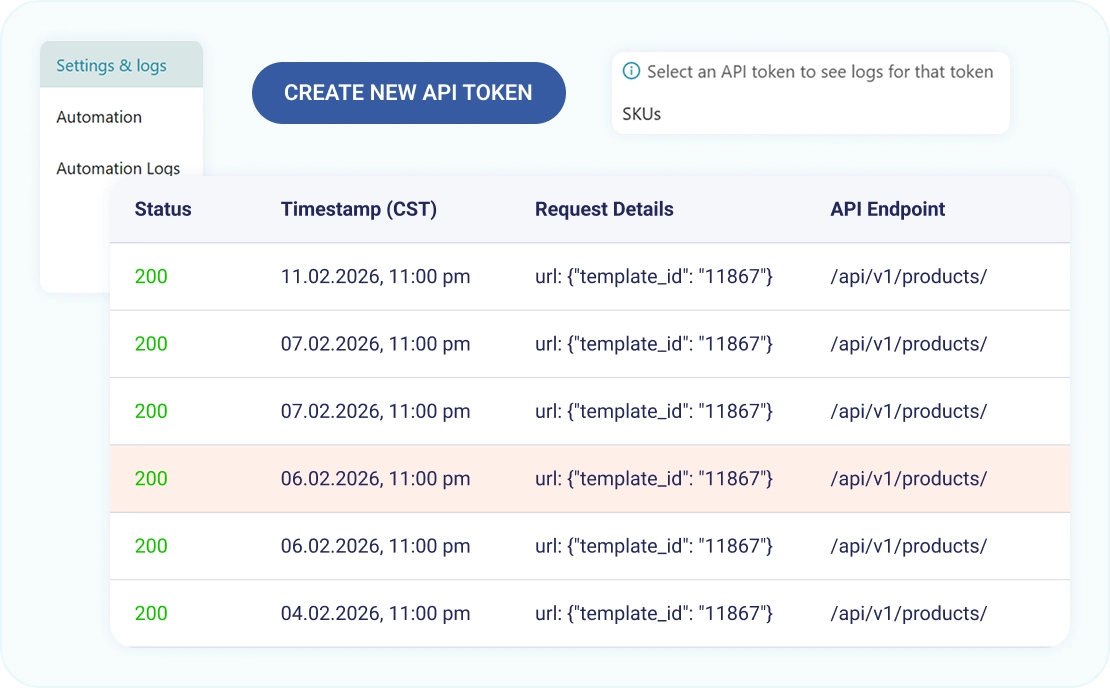Image resolution: width=1110 pixels, height=688 pixels.
Task: Select the log row dated 11.02.2026
Action: point(590,277)
